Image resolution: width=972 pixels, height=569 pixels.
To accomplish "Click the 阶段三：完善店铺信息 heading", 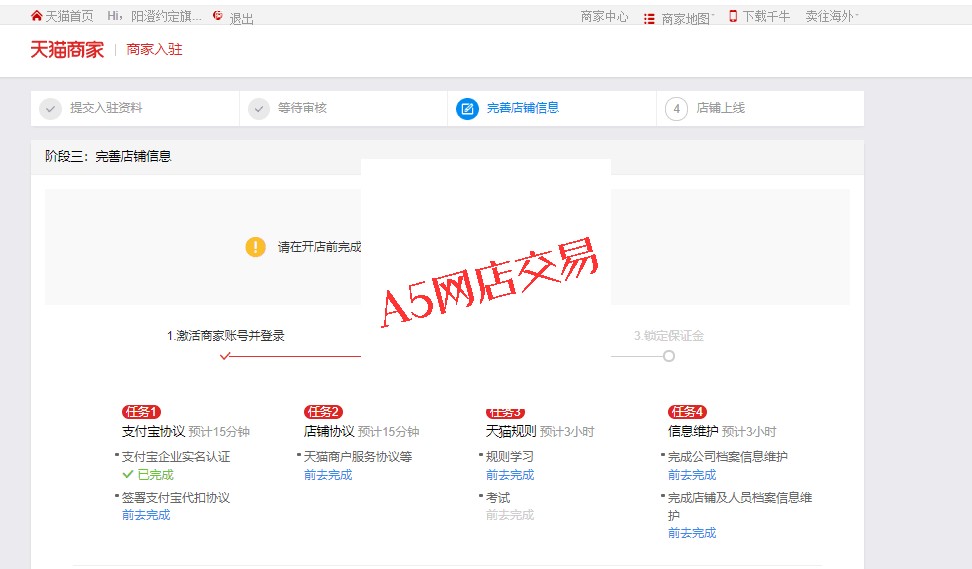I will pos(108,156).
